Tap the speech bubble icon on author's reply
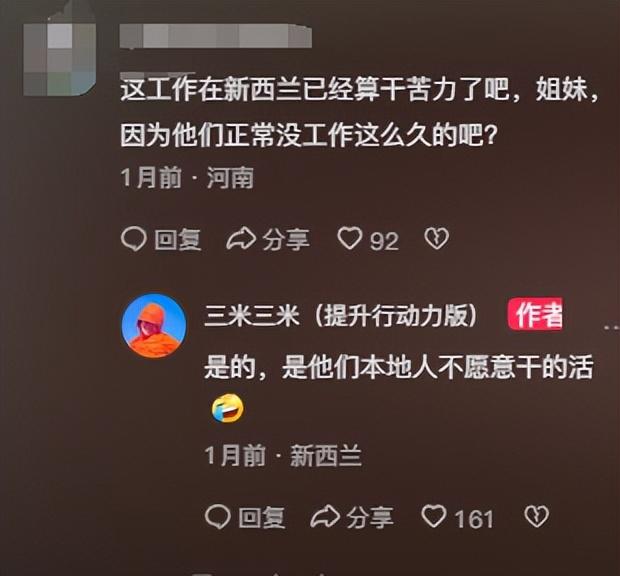Screen dimensions: 620x576 [x=218, y=517]
